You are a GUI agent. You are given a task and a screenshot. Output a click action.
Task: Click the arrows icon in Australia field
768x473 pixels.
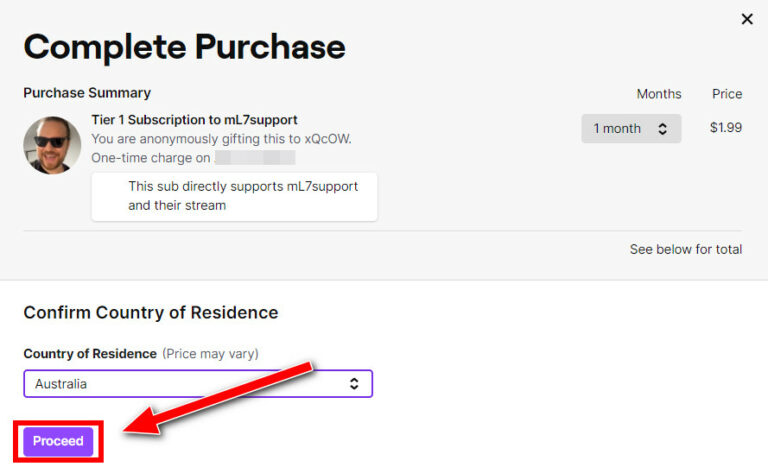click(x=353, y=384)
